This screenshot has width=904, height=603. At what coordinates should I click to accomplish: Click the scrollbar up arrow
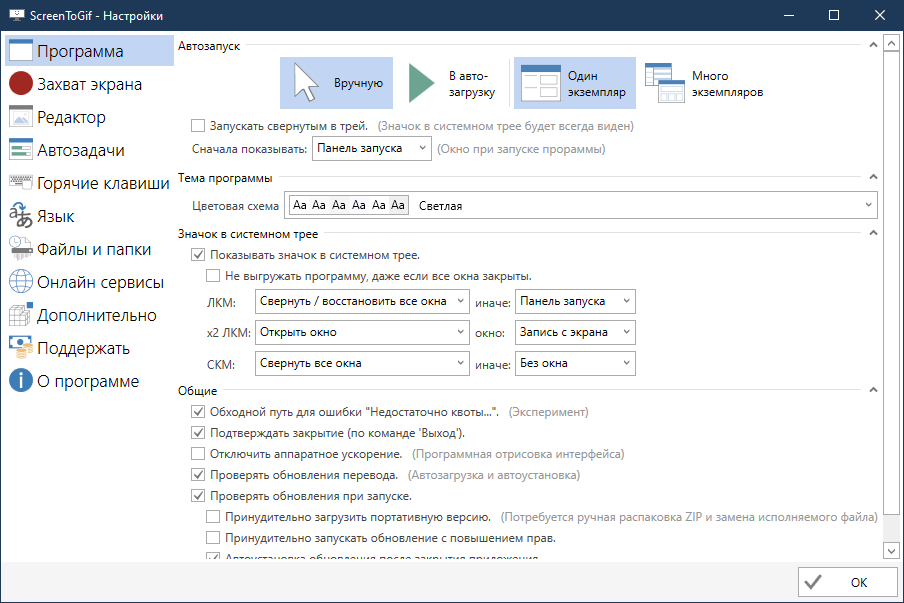891,43
